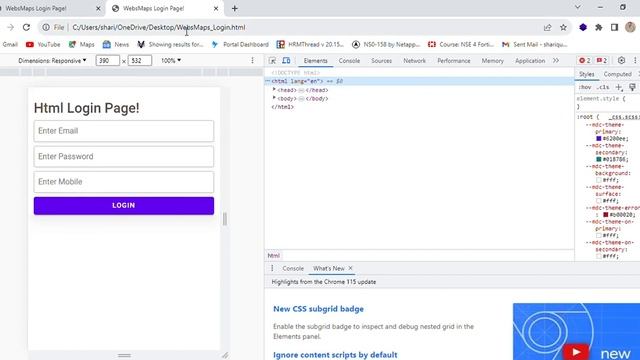Viewport: 640px width, 360px height.
Task: Focus the Enter Email field
Action: (x=124, y=131)
